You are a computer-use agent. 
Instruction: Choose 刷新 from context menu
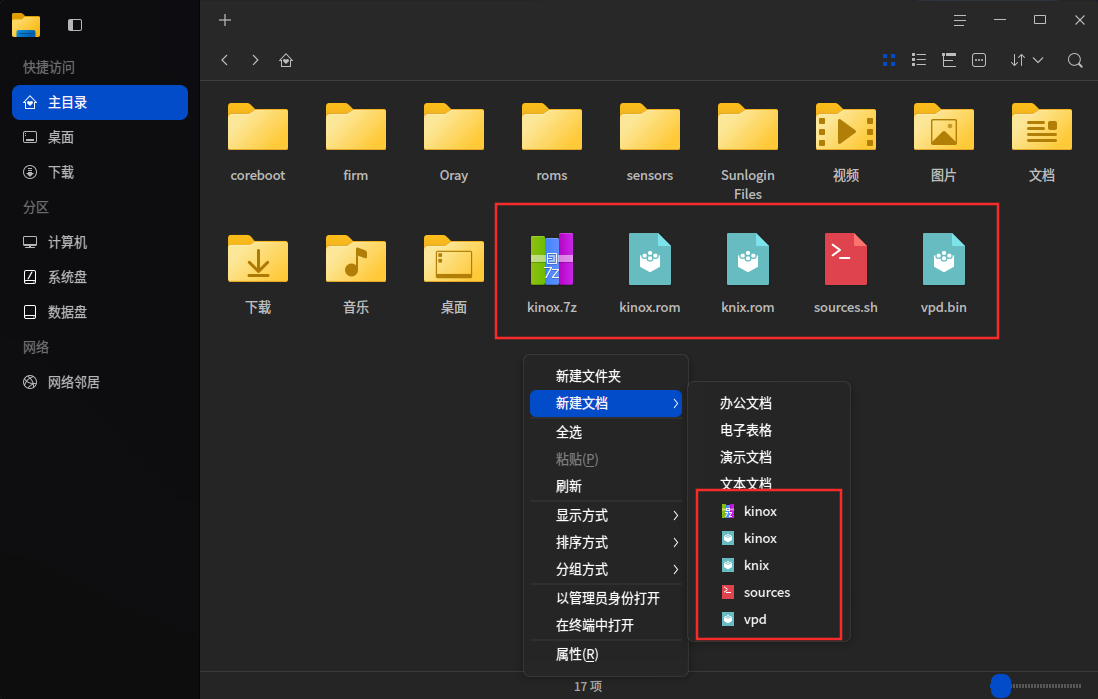coord(606,486)
